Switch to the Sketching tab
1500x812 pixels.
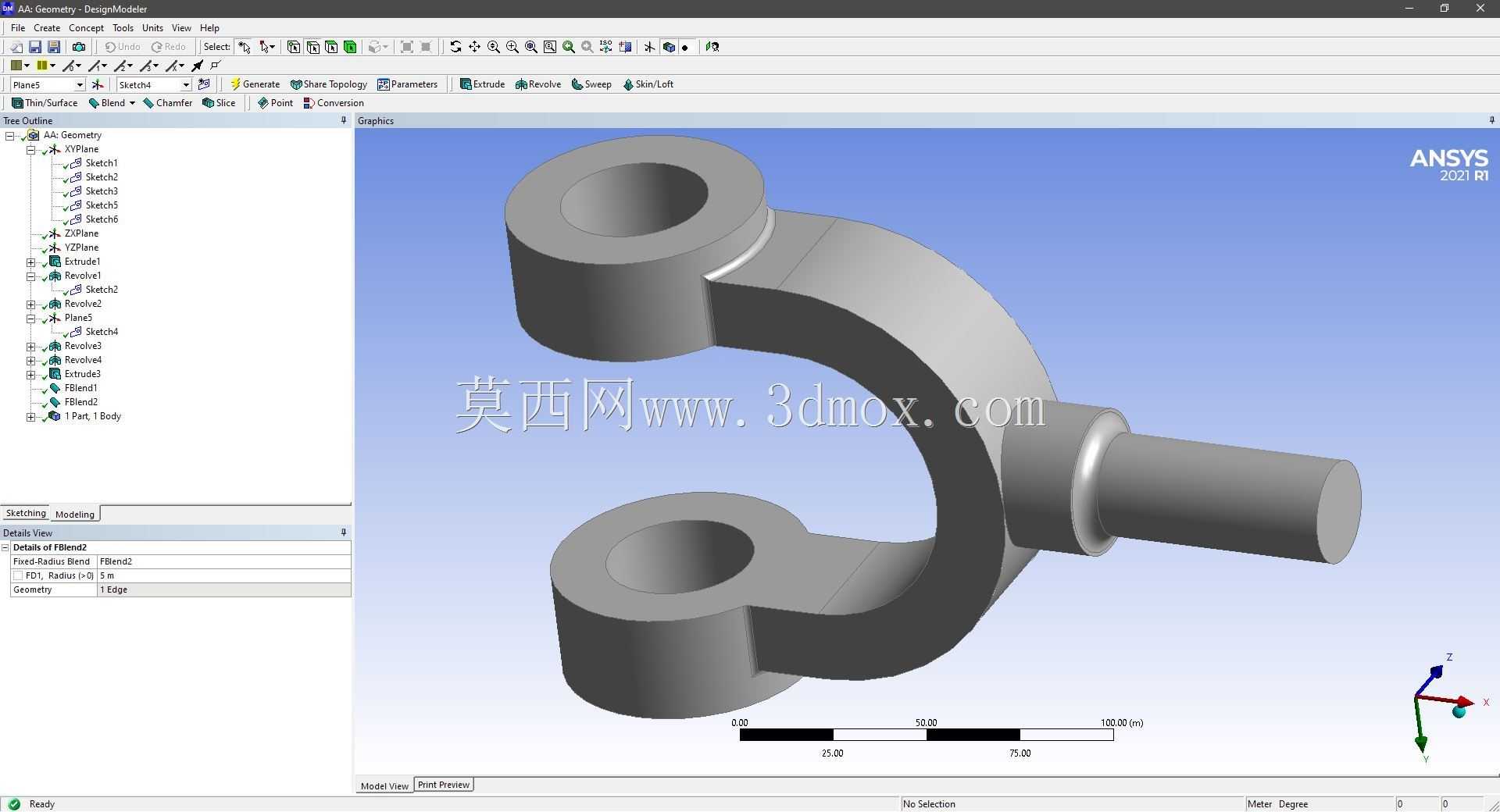(26, 513)
